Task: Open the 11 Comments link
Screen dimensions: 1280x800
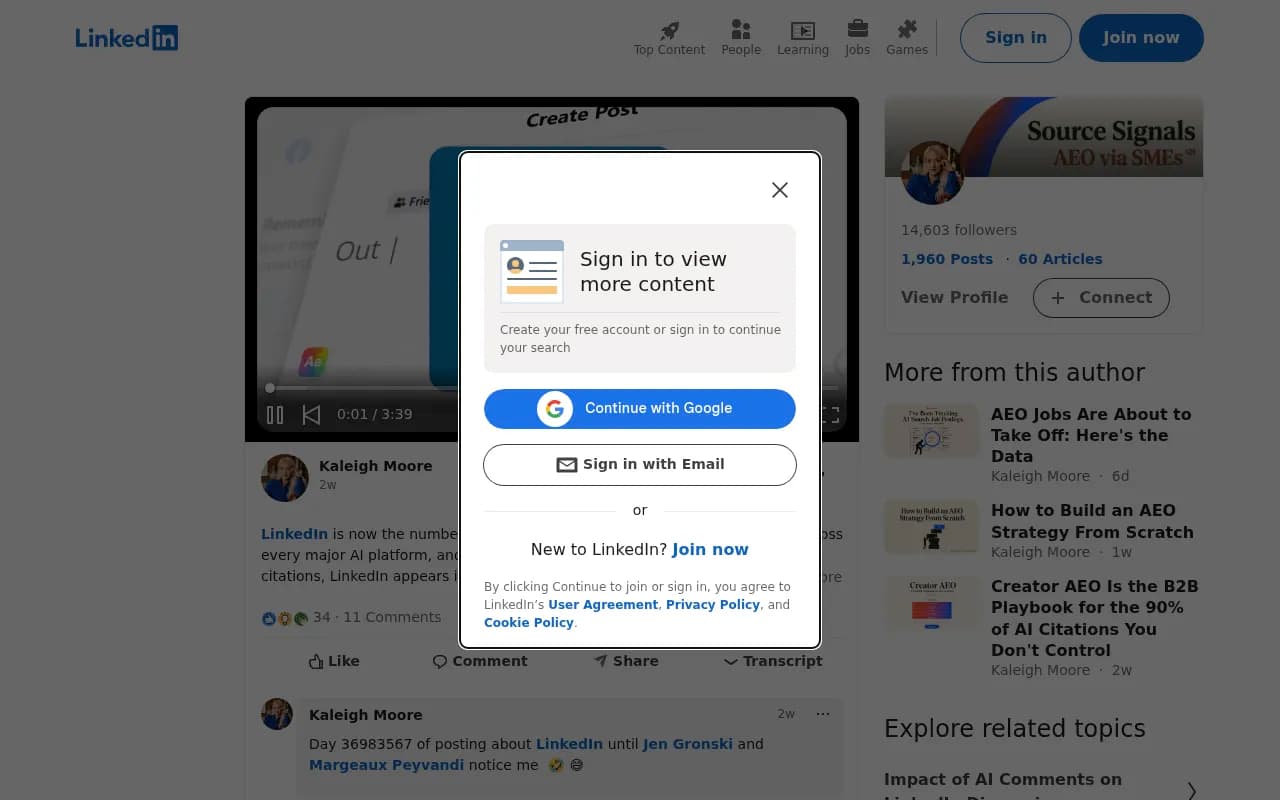Action: click(392, 618)
